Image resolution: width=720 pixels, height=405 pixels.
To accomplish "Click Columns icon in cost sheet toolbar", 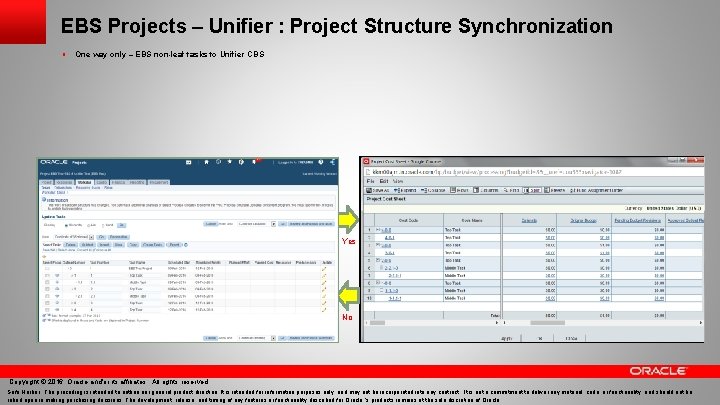I will click(x=476, y=190).
